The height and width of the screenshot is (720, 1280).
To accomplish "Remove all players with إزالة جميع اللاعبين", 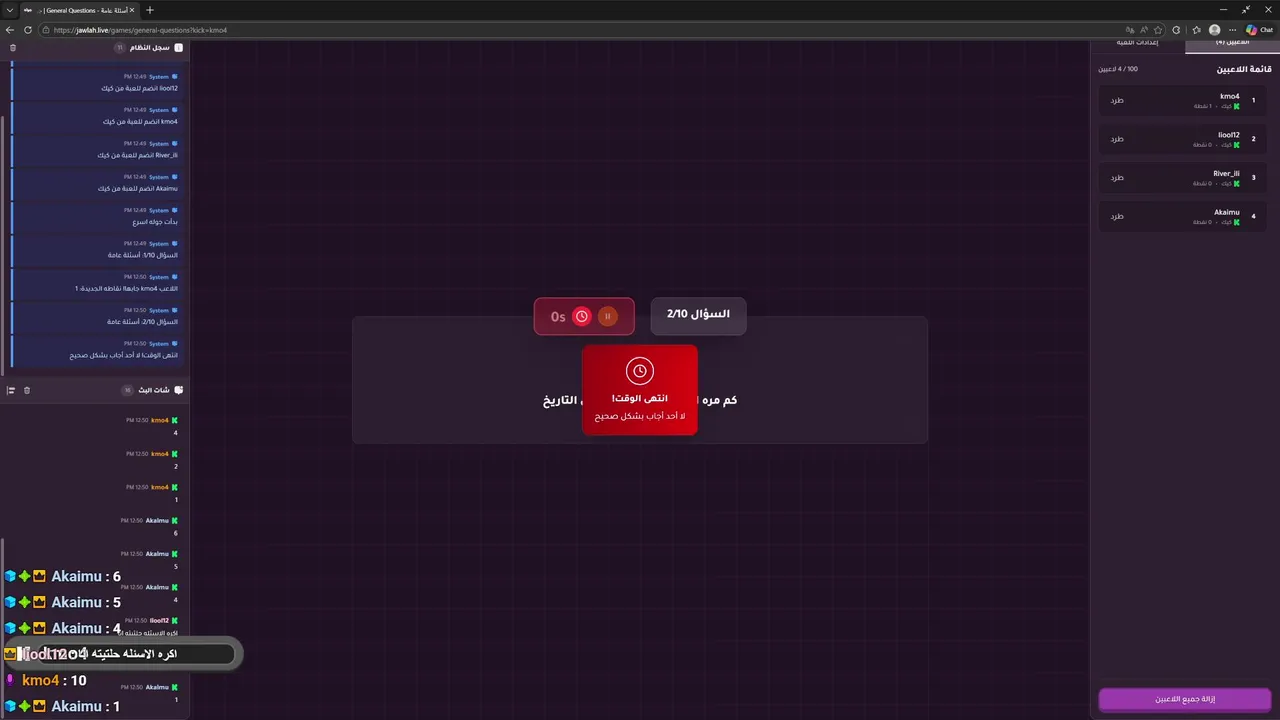I will pyautogui.click(x=1185, y=699).
